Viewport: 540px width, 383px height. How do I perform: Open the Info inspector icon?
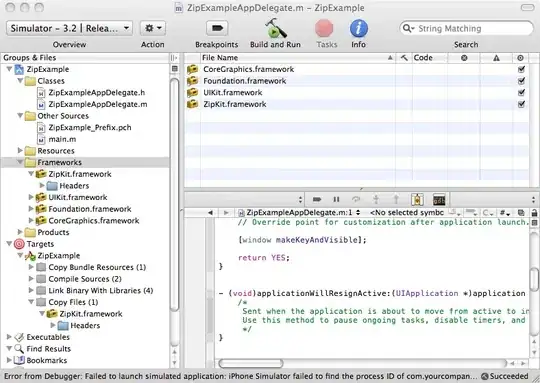point(359,28)
